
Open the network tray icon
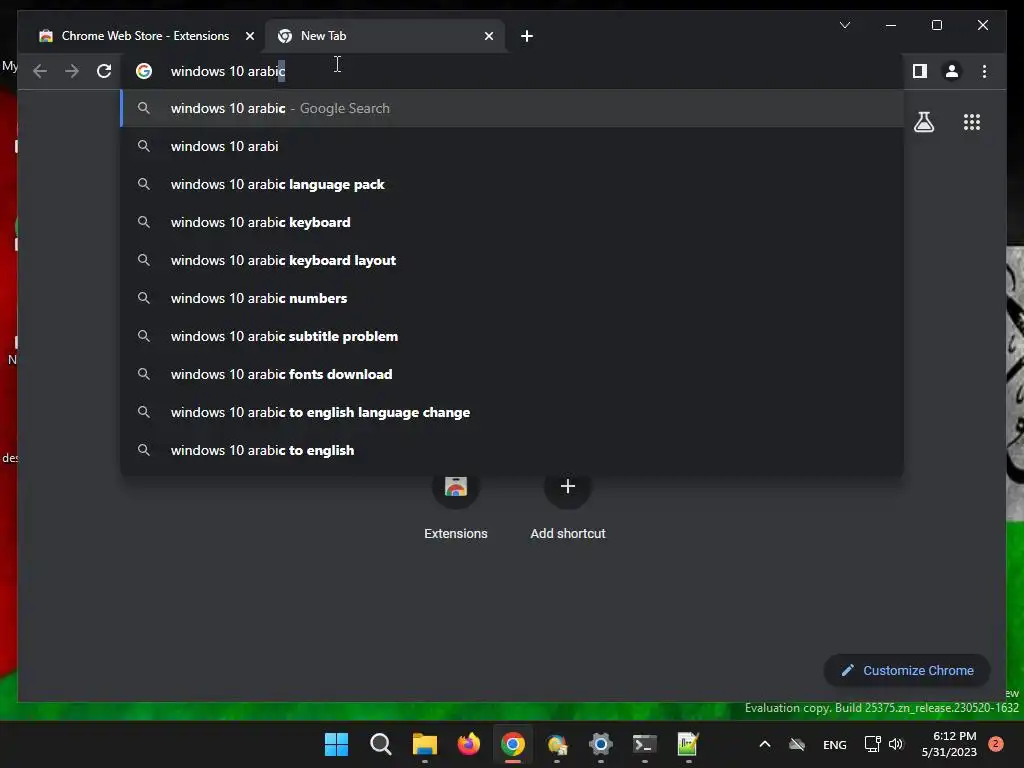pos(872,744)
